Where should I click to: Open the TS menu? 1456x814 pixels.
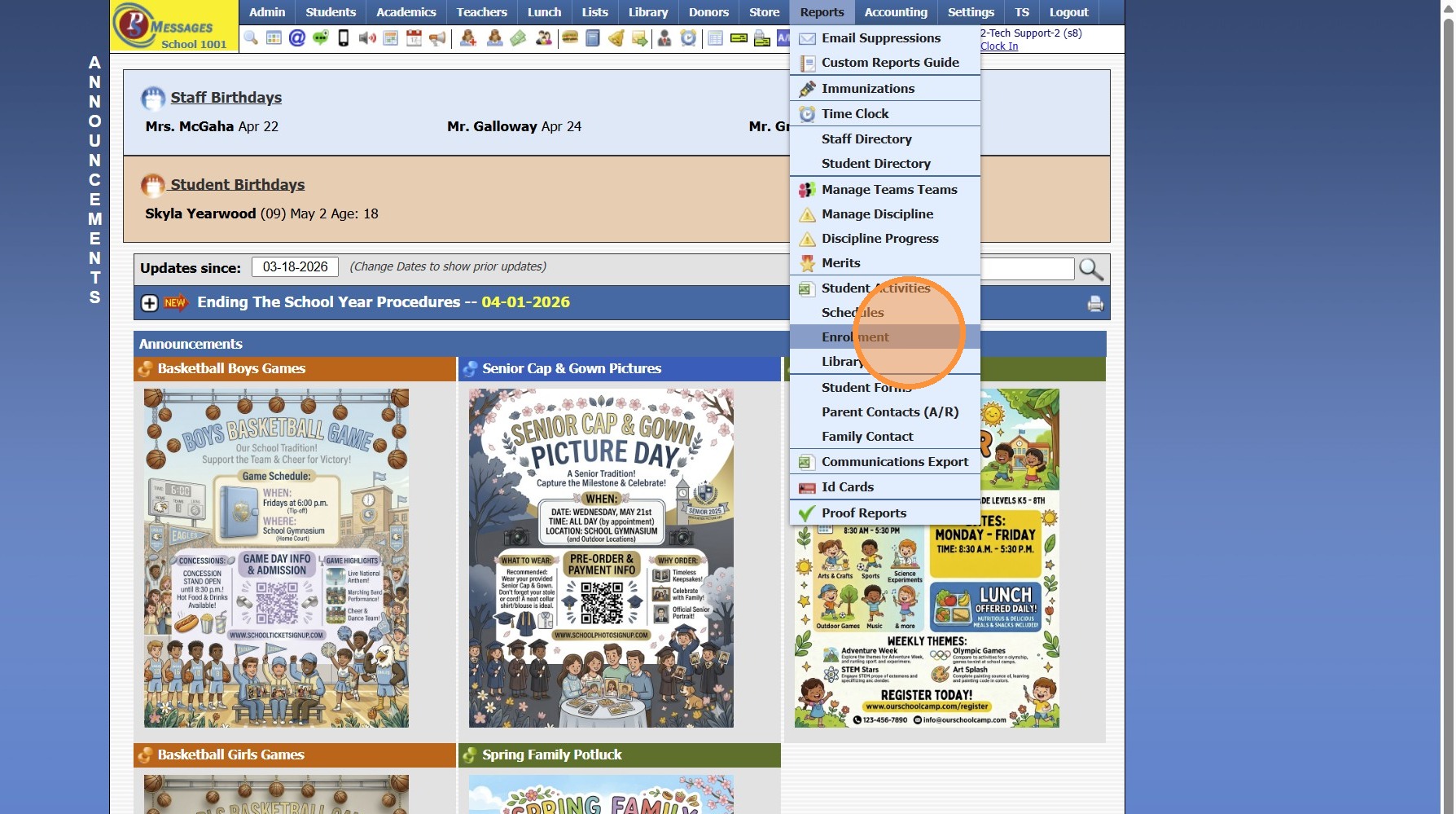[x=1022, y=12]
